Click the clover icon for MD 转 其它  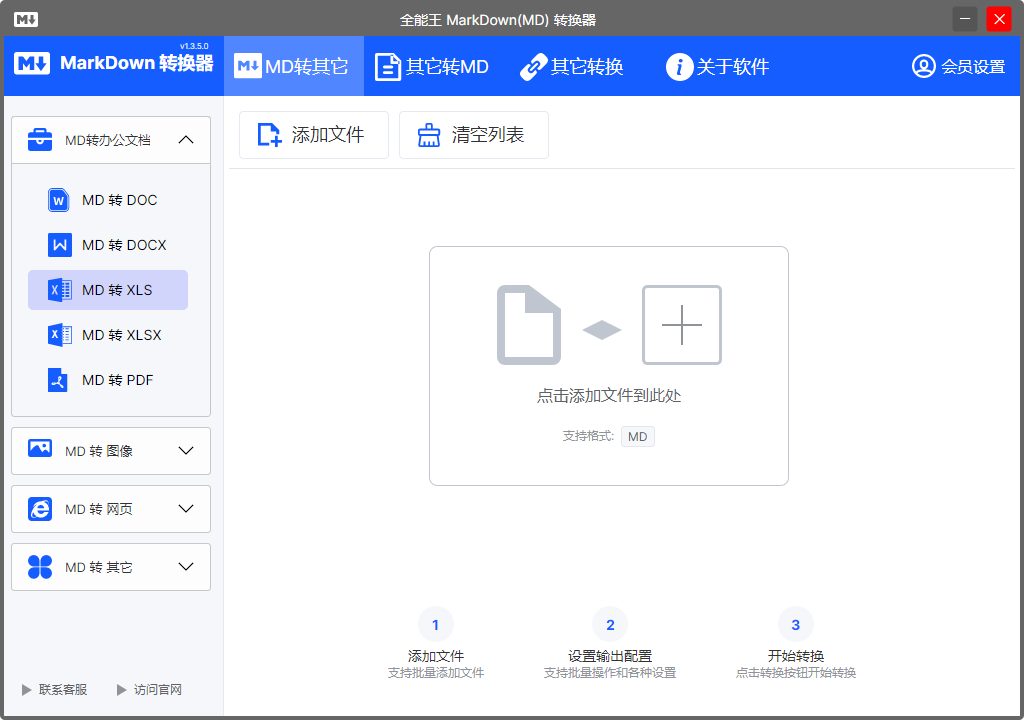(x=40, y=567)
